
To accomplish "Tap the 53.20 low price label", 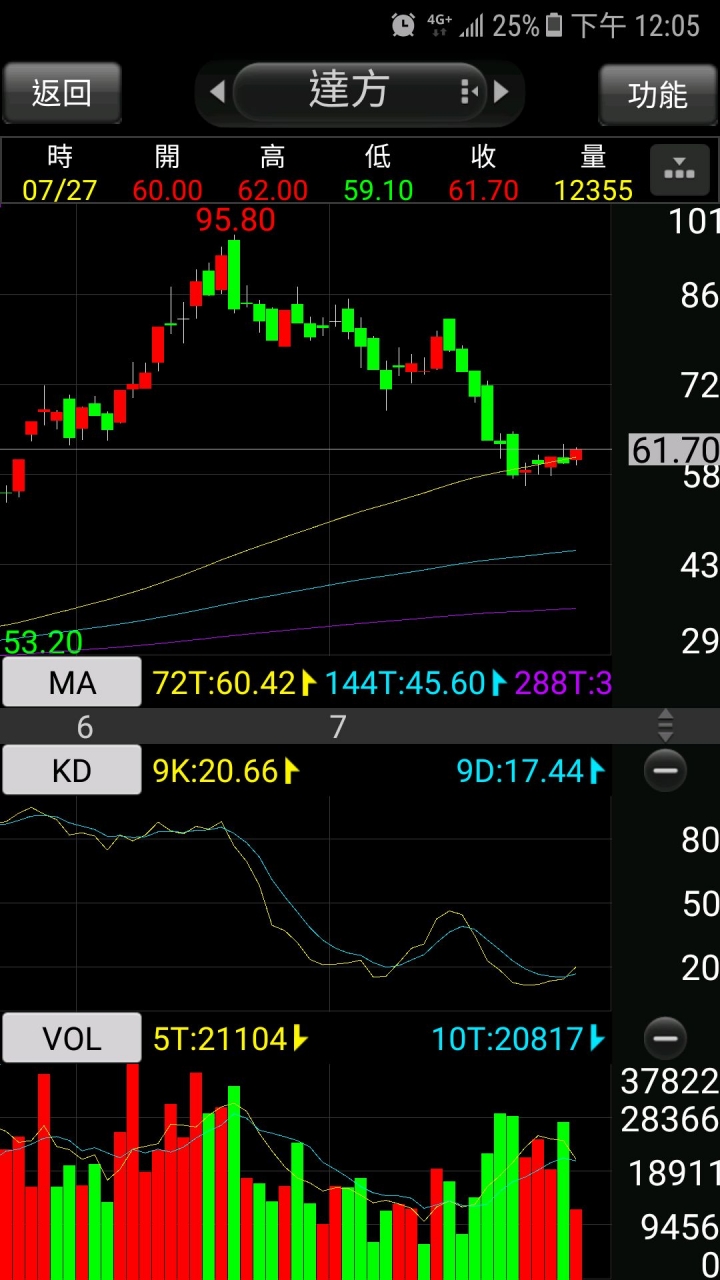I will [42, 641].
